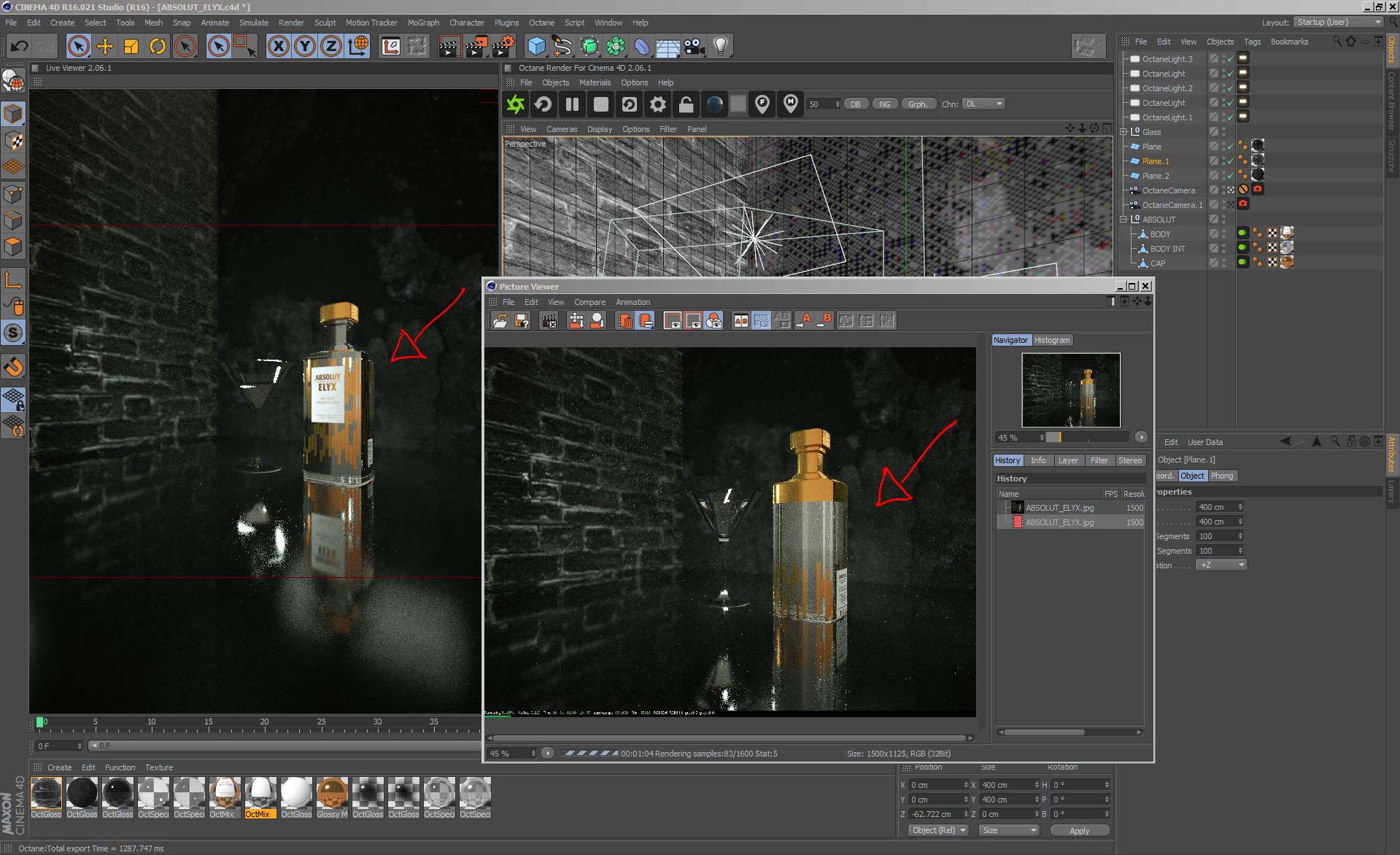The image size is (1400, 855).
Task: Add a Cube primitive object
Action: pyautogui.click(x=537, y=46)
